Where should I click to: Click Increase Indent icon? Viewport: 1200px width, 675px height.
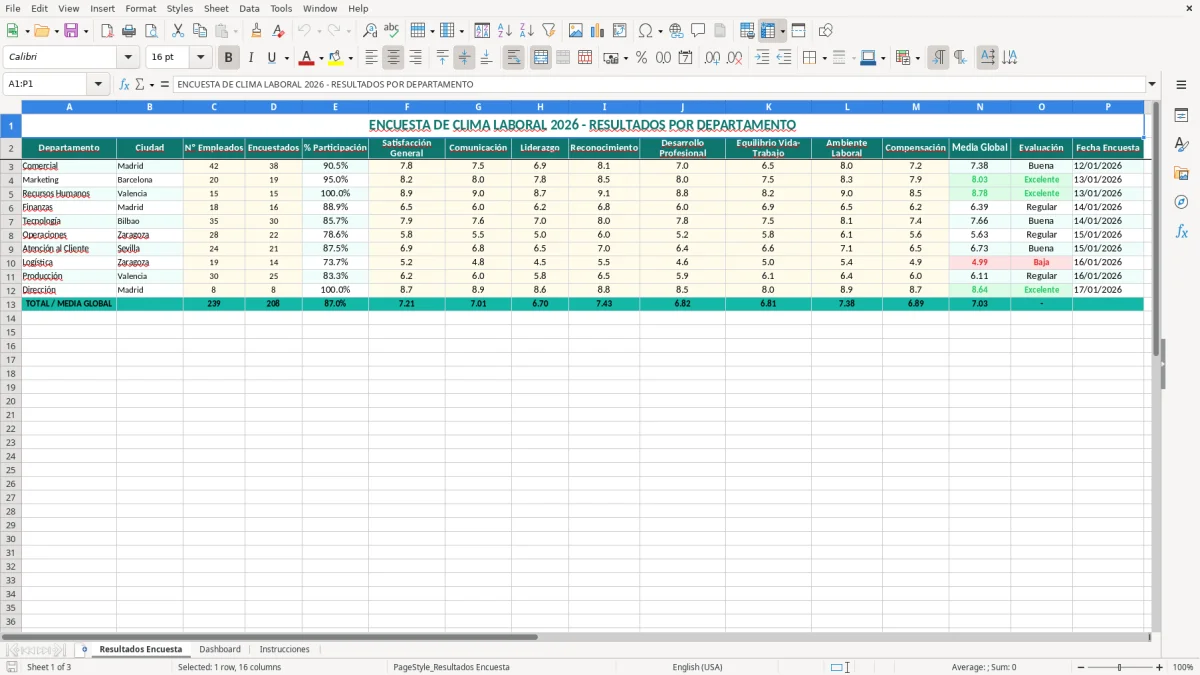[762, 58]
